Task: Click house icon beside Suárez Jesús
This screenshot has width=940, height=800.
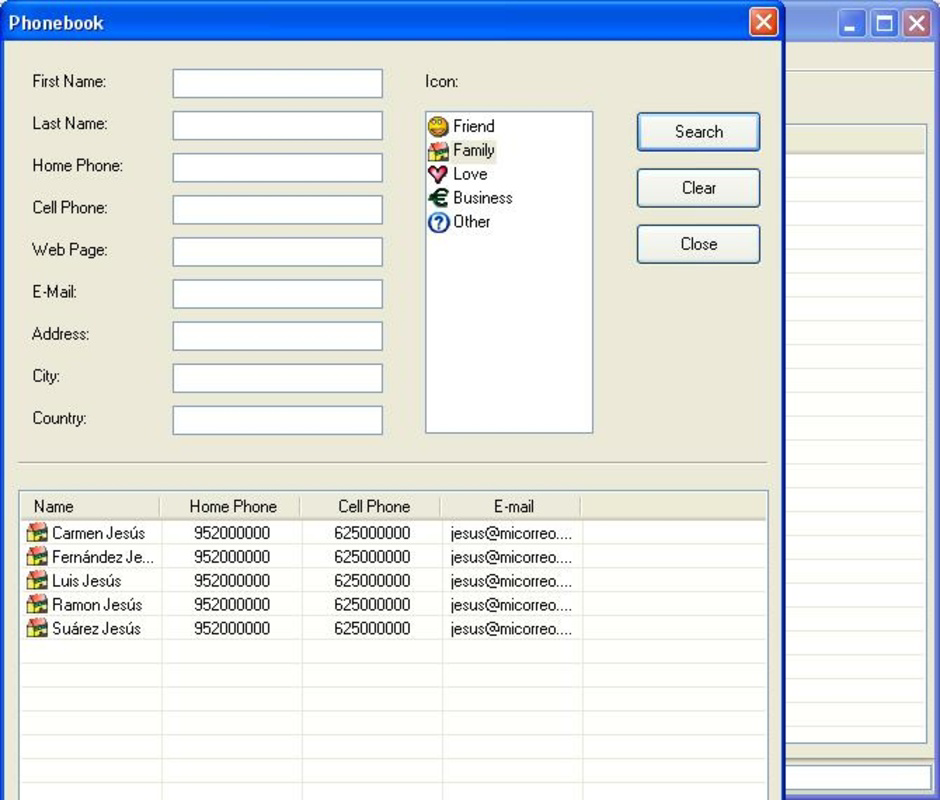Action: pyautogui.click(x=37, y=628)
